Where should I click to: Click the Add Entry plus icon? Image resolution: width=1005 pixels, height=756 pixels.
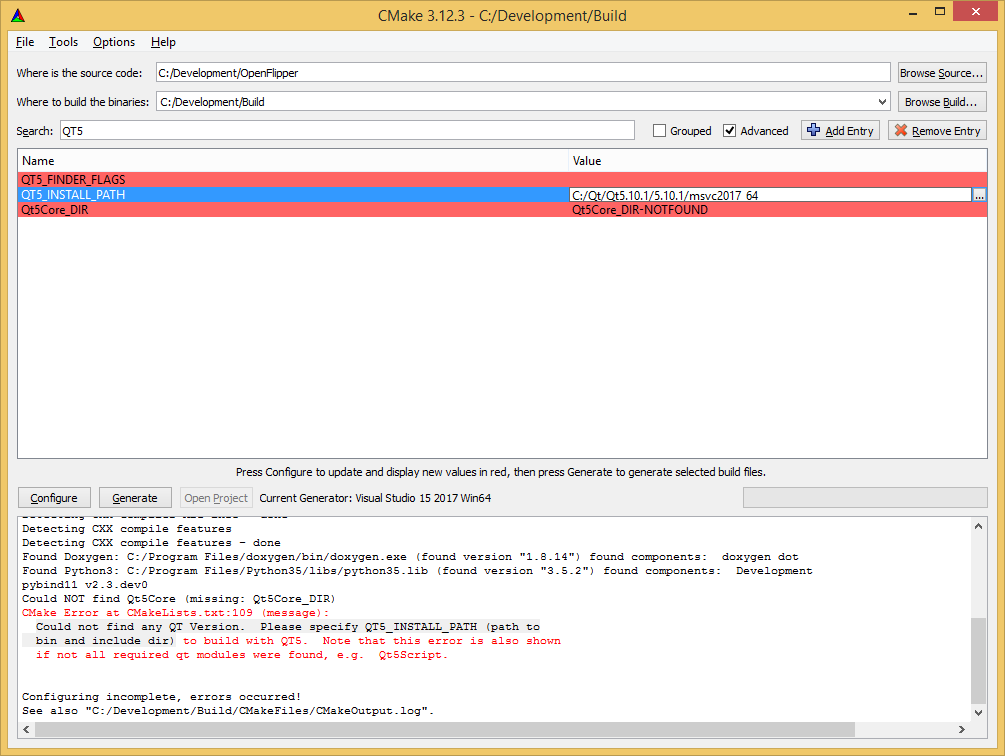(814, 130)
